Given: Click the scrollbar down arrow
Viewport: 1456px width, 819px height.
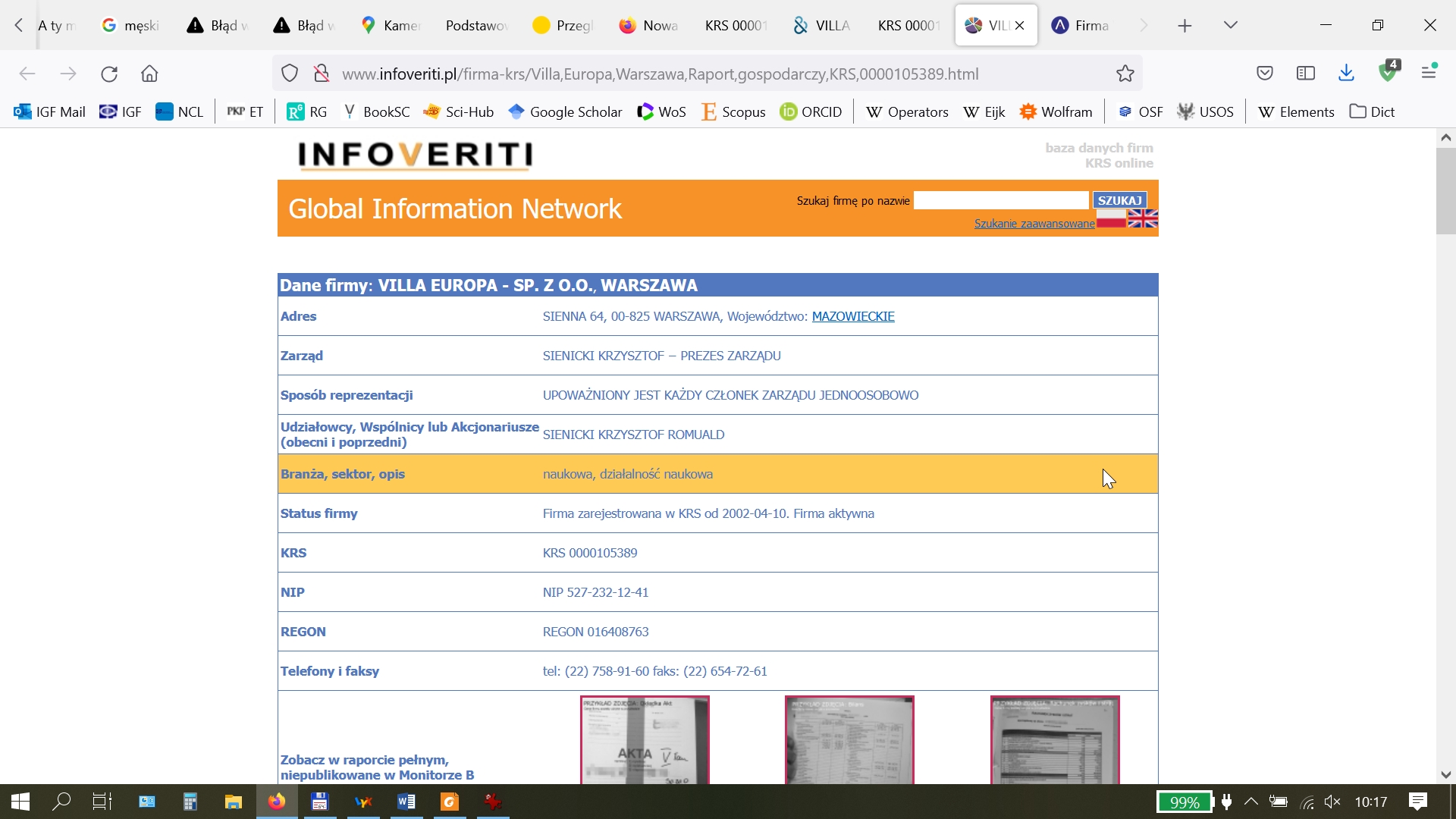Looking at the screenshot, I should pos(1445,775).
